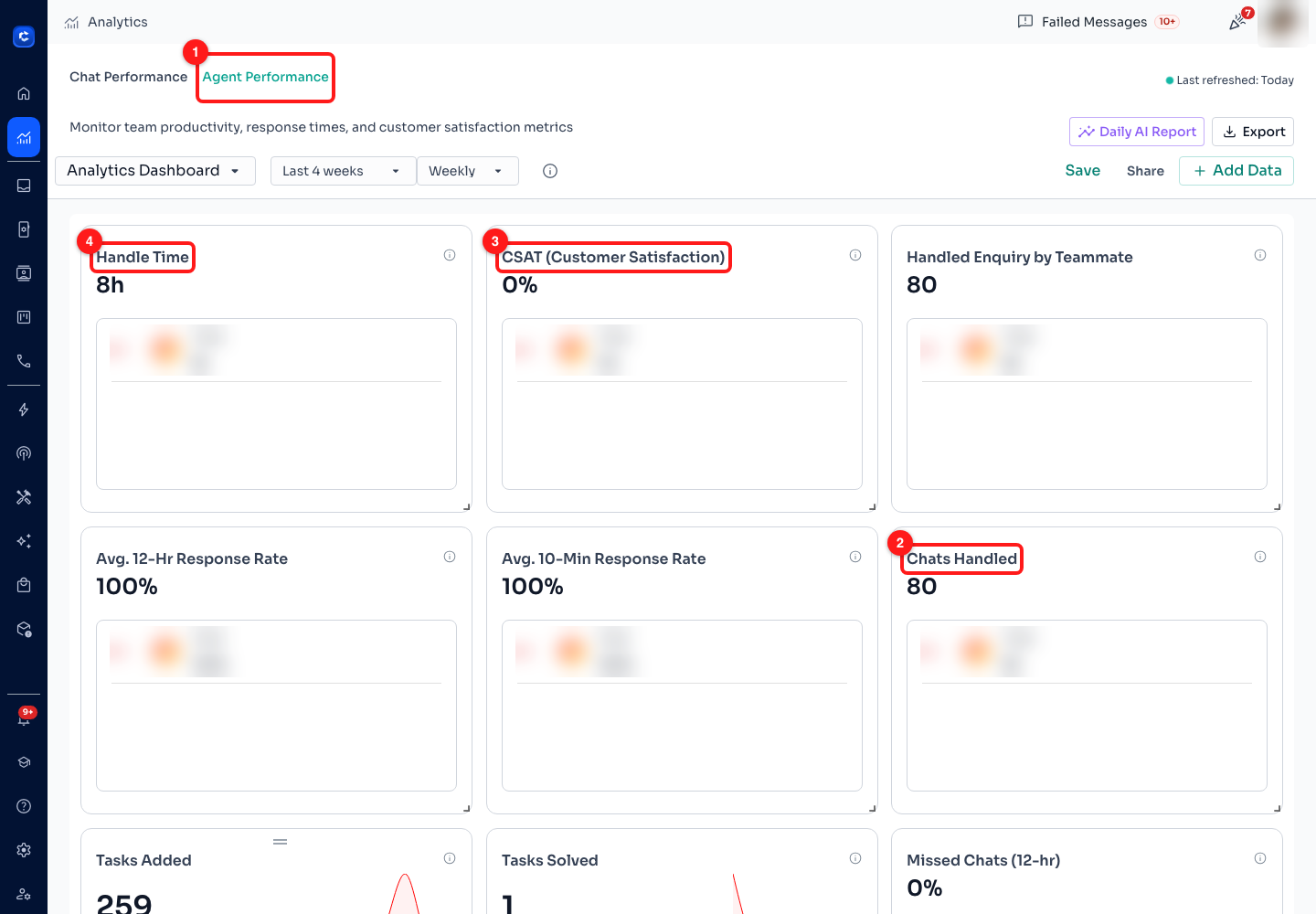Click info icon on Handled Enquiry by Teammate
This screenshot has width=1316, height=914.
coord(1260,255)
